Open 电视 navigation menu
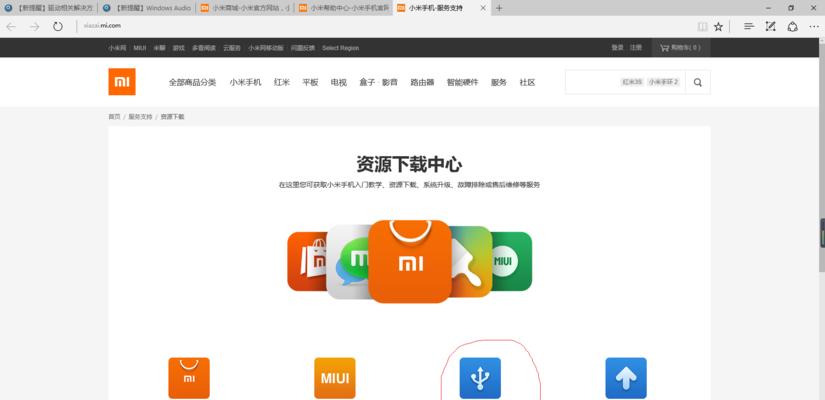 click(339, 82)
